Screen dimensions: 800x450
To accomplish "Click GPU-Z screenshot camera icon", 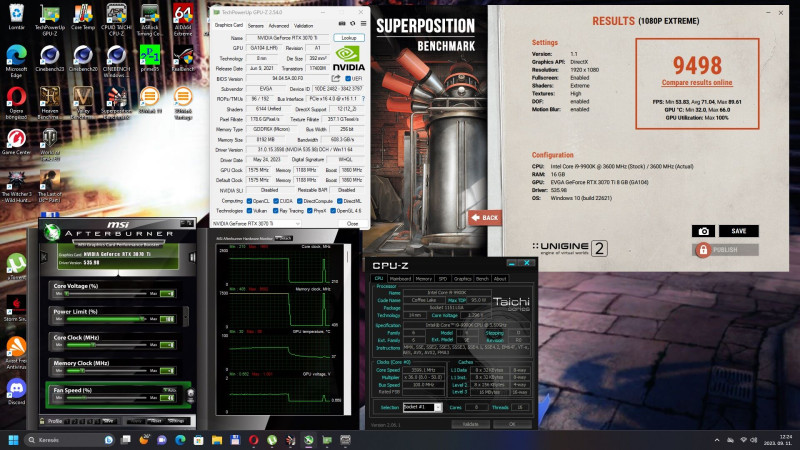I will coord(342,24).
